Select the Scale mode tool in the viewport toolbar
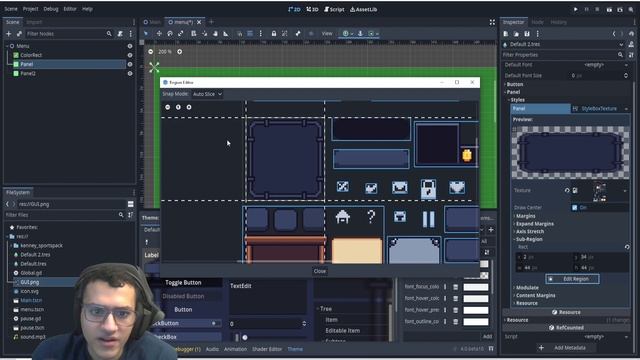This screenshot has height=360, width=640. 181,33
